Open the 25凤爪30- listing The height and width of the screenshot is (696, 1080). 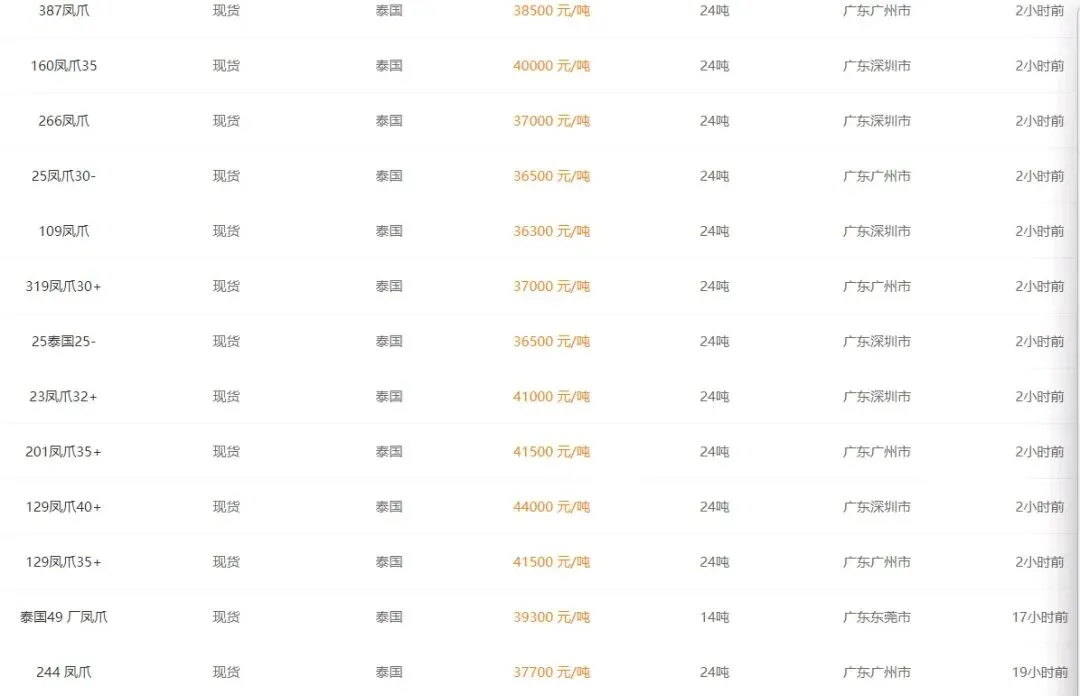tap(63, 176)
